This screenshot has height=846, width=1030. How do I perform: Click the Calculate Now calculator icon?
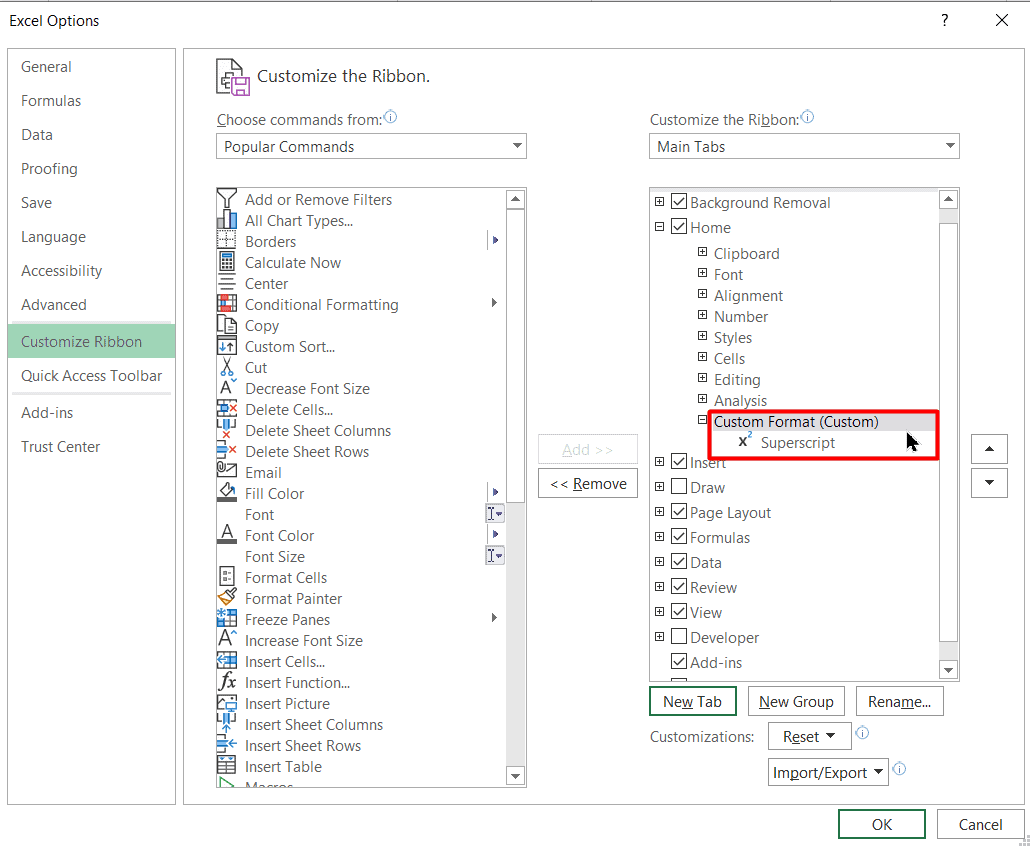pyautogui.click(x=228, y=262)
